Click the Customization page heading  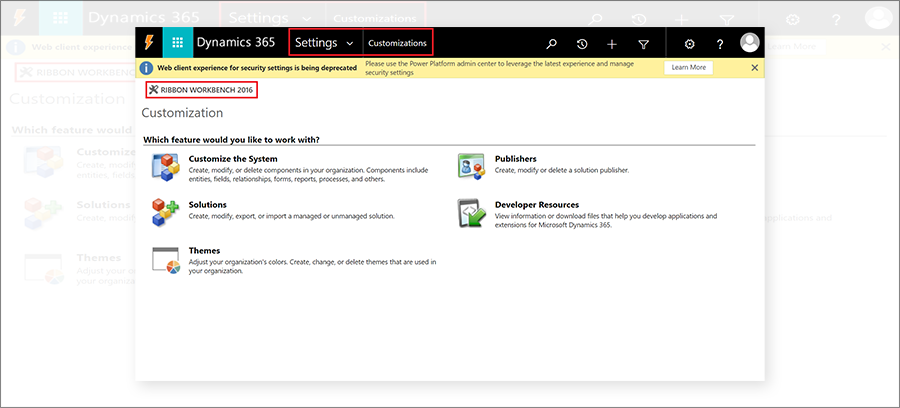[183, 113]
